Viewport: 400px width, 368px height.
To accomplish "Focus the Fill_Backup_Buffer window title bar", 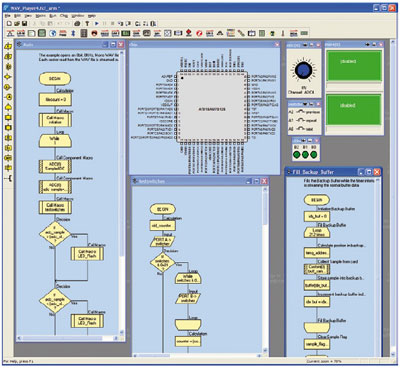I will pyautogui.click(x=333, y=172).
